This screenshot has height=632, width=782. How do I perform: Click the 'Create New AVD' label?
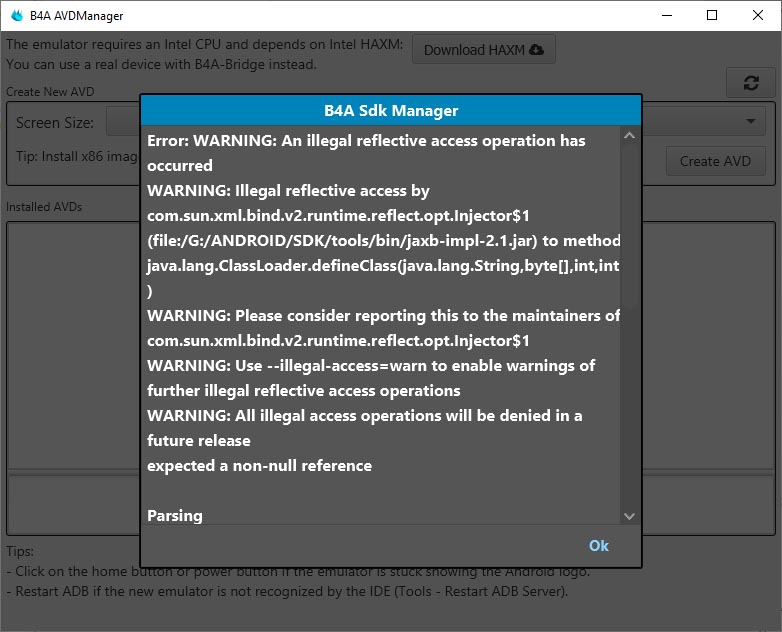50,92
